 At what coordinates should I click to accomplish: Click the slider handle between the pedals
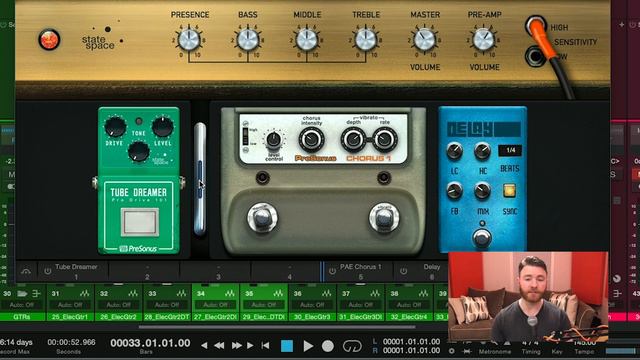(200, 179)
